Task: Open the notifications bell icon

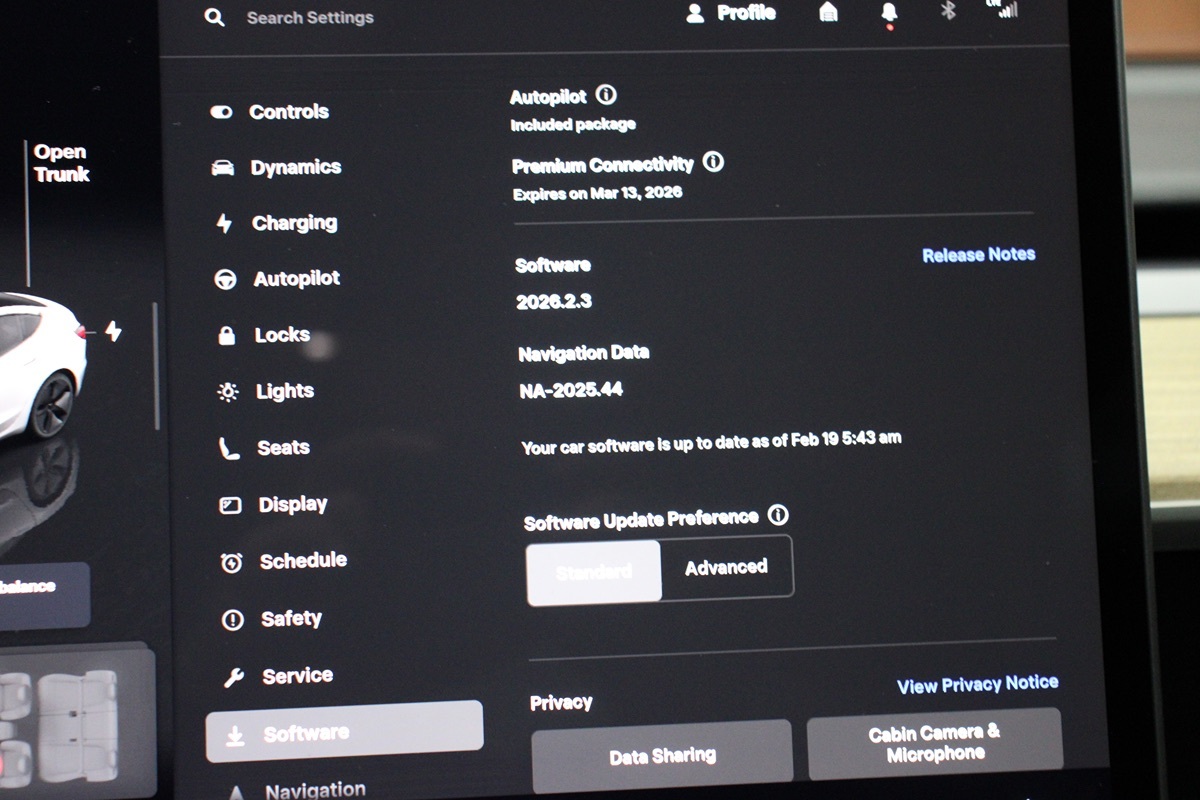Action: click(888, 13)
